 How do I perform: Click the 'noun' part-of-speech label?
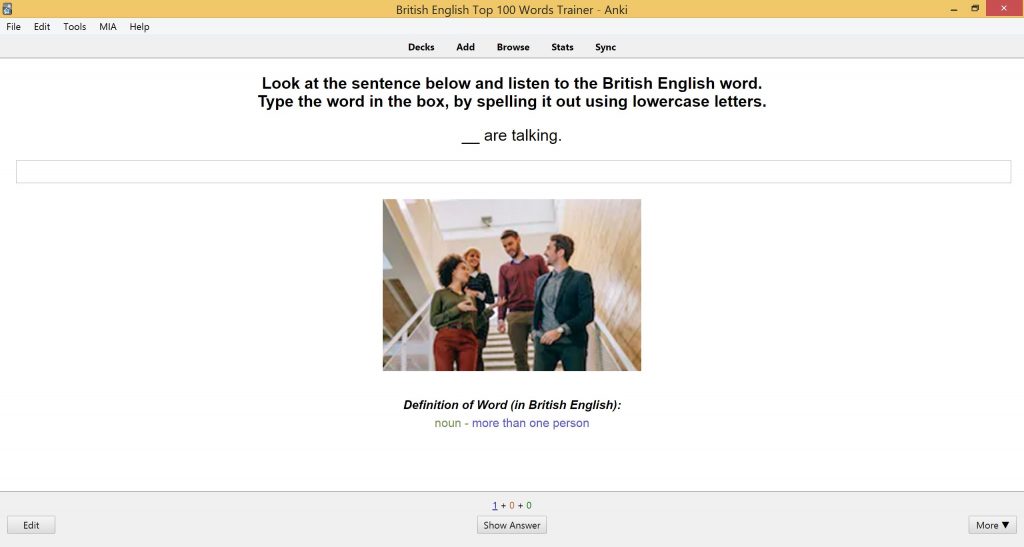point(448,423)
